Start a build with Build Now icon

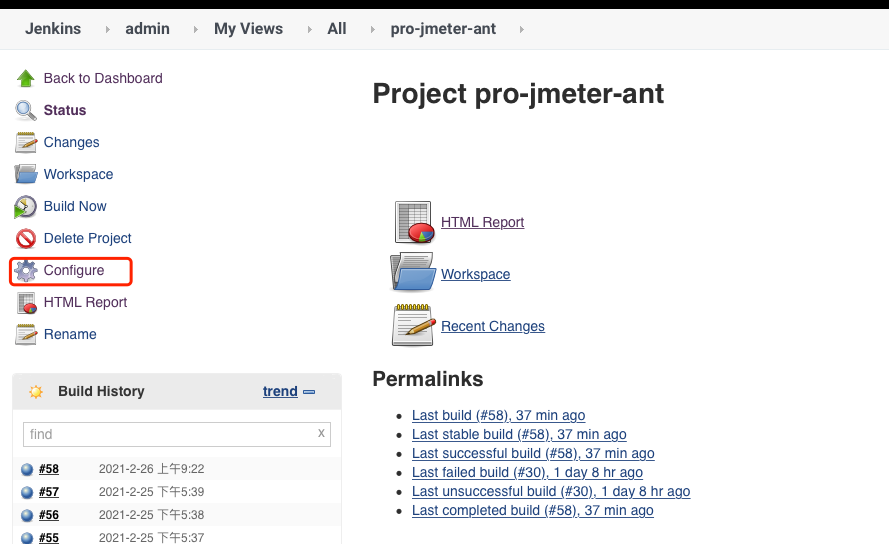26,206
